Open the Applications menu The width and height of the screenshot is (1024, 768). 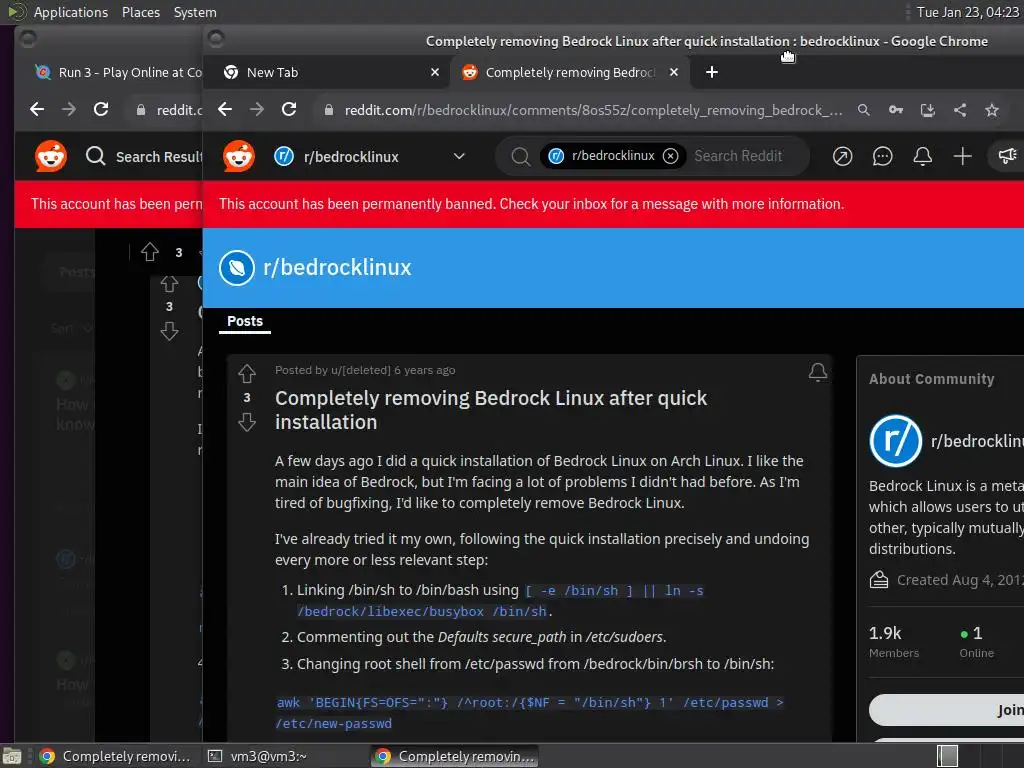(71, 12)
